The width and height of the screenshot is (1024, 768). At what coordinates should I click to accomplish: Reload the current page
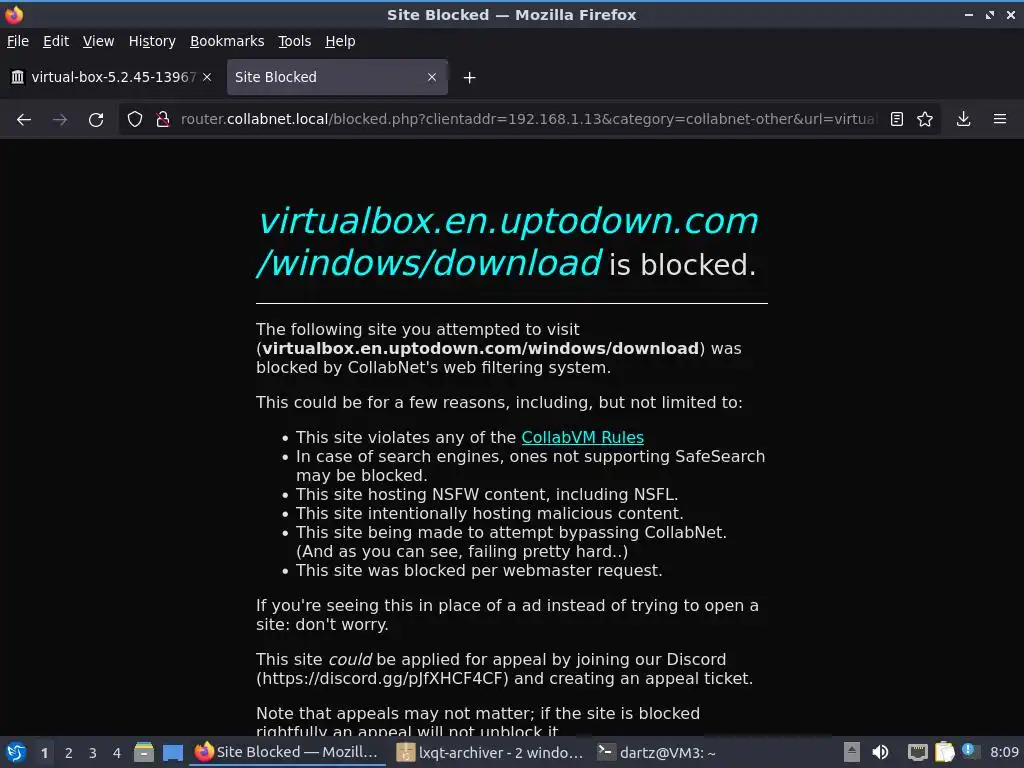click(96, 120)
